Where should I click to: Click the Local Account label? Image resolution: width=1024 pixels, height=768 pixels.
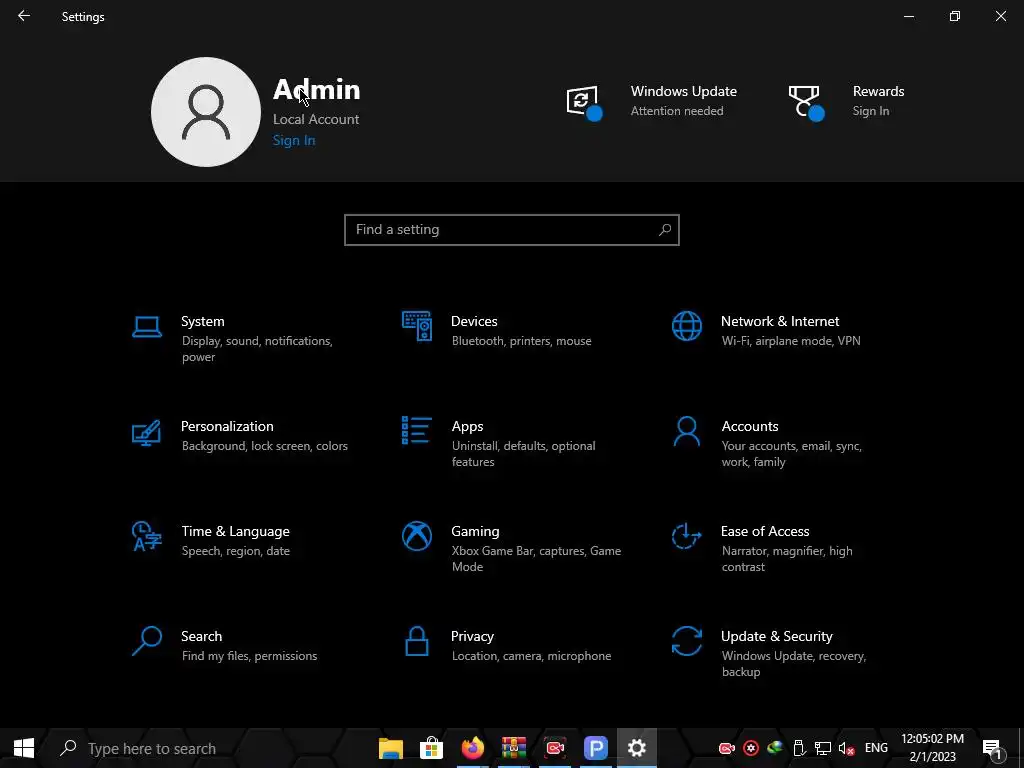[316, 120]
